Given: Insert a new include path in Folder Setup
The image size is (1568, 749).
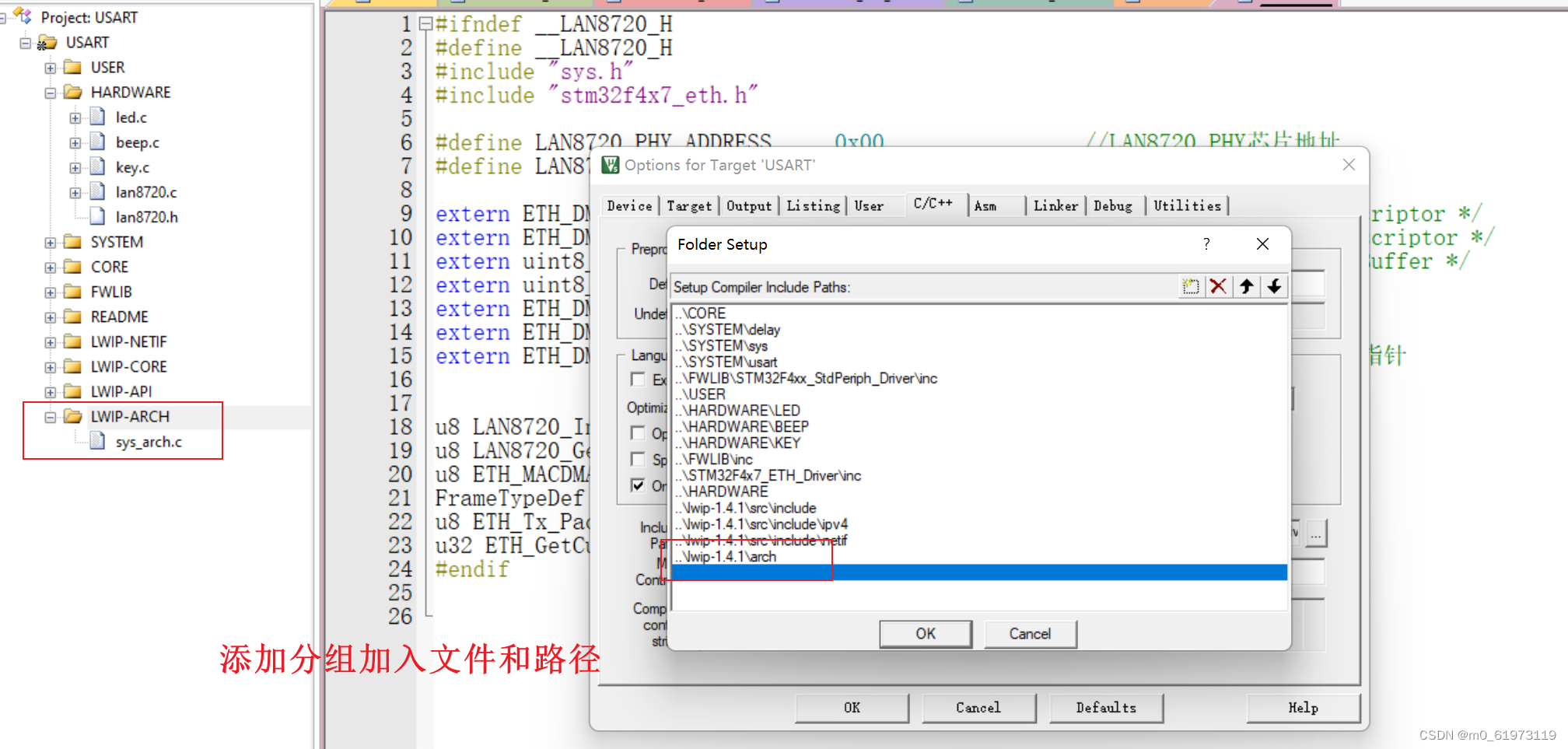Looking at the screenshot, I should (1191, 286).
